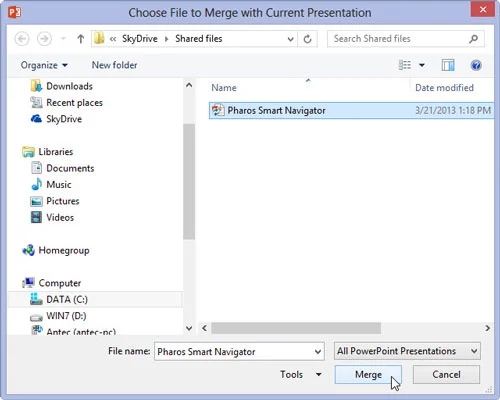The height and width of the screenshot is (400, 500).
Task: Click the Merge button
Action: click(x=368, y=374)
